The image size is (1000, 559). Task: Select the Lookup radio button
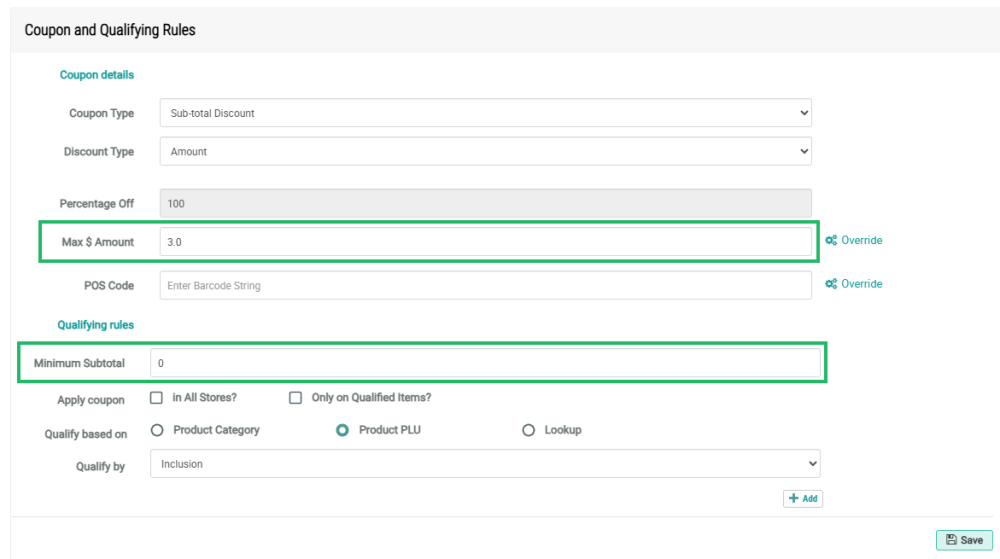(528, 430)
